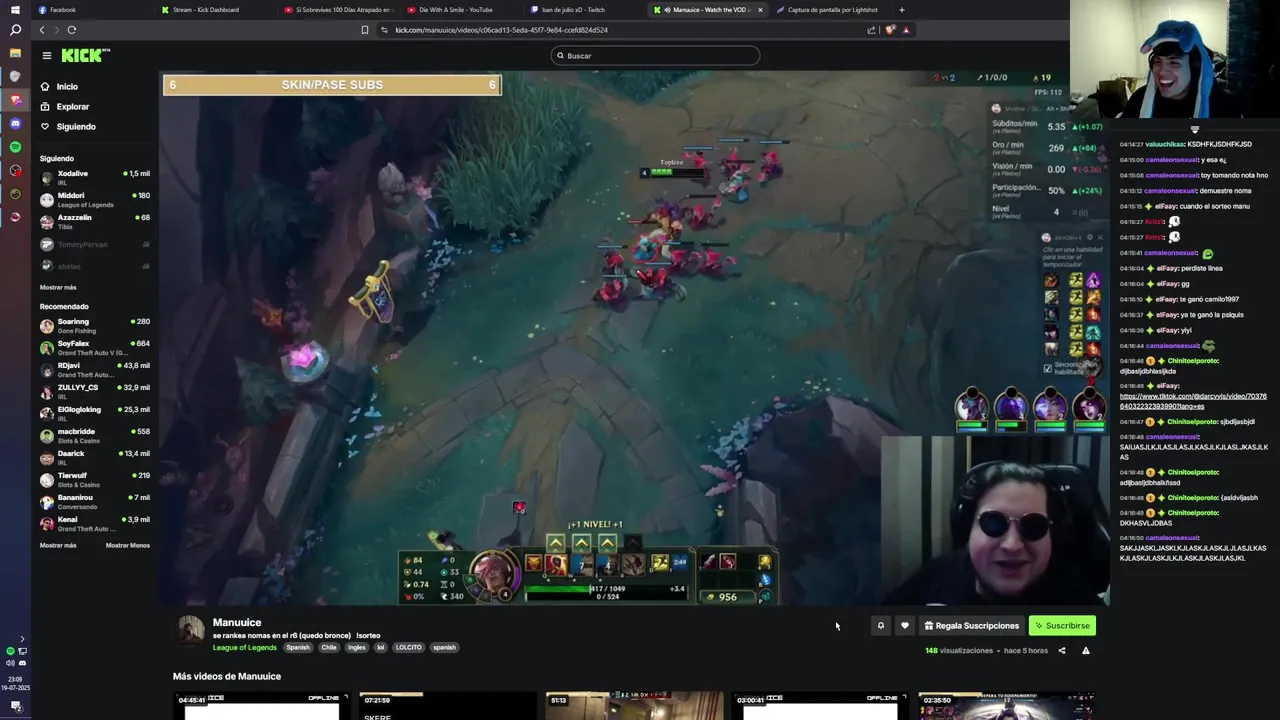Select the ingles tag
The width and height of the screenshot is (1280, 720).
click(x=357, y=648)
